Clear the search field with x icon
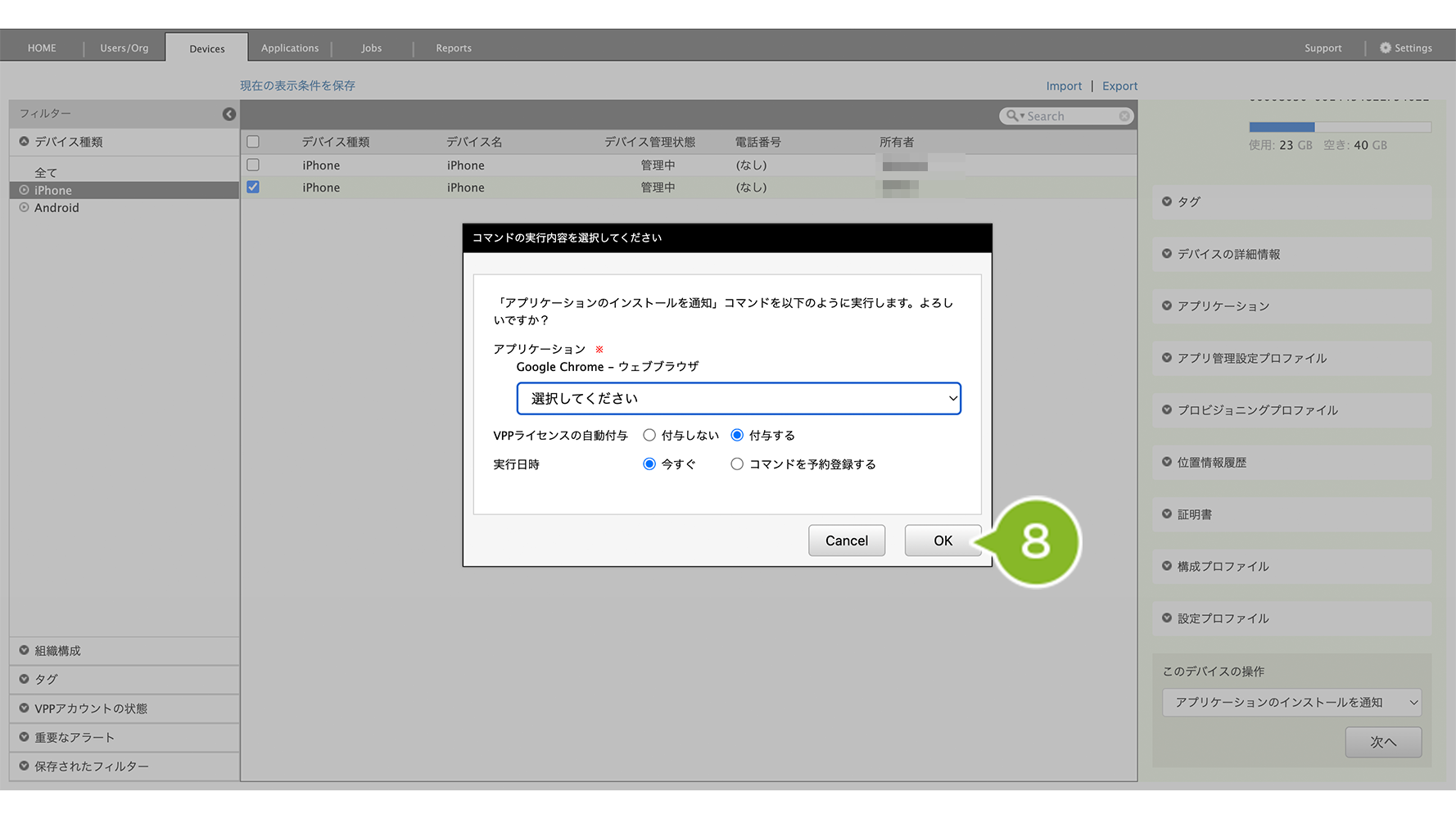Viewport: 1456px width, 819px height. click(1124, 116)
